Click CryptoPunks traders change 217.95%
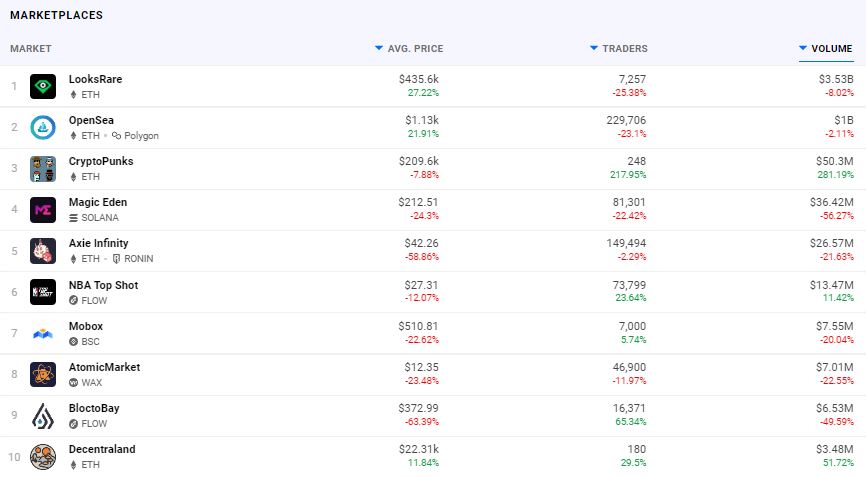The image size is (866, 477). [x=628, y=174]
